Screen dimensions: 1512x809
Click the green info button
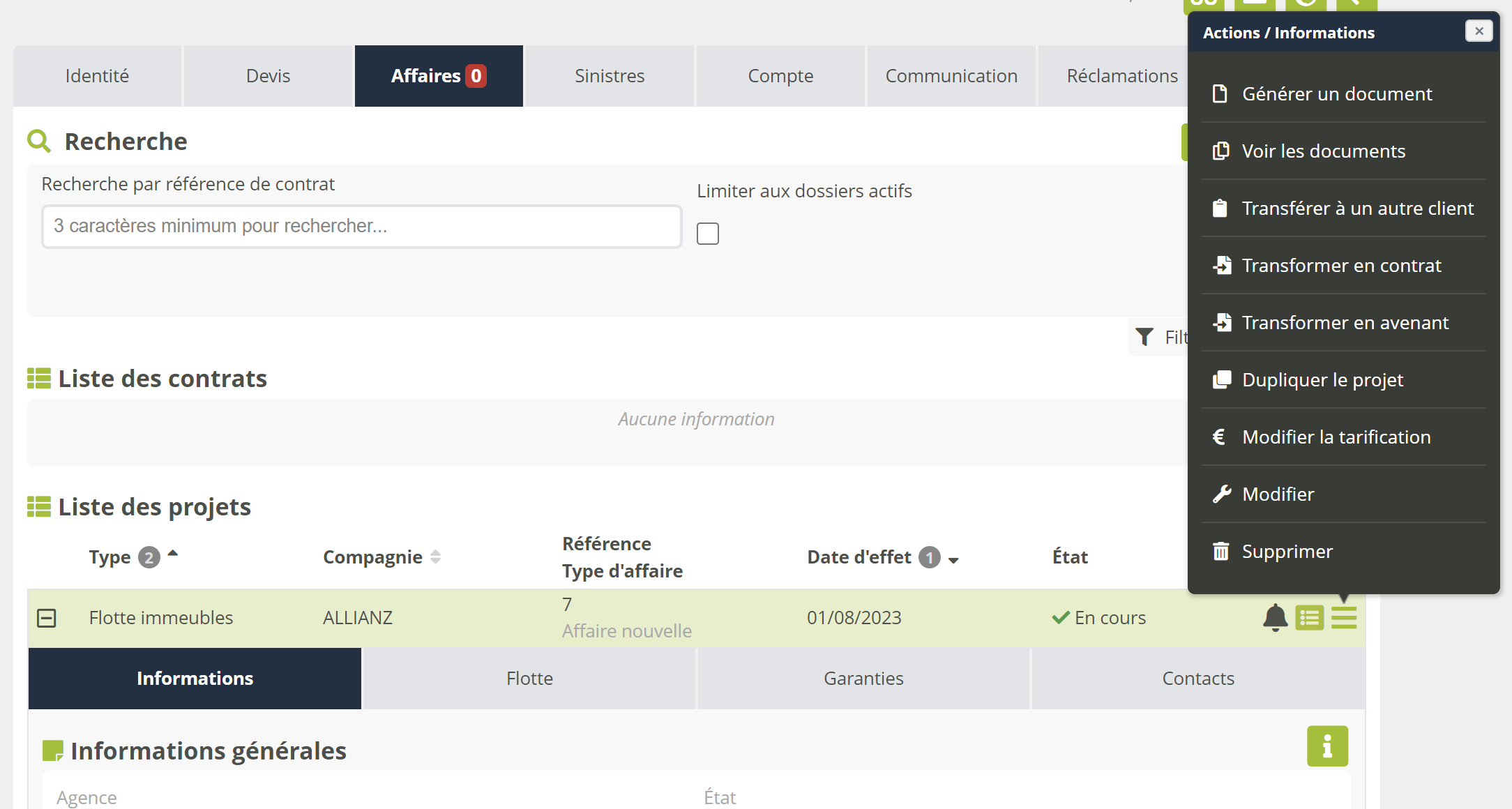click(x=1326, y=746)
